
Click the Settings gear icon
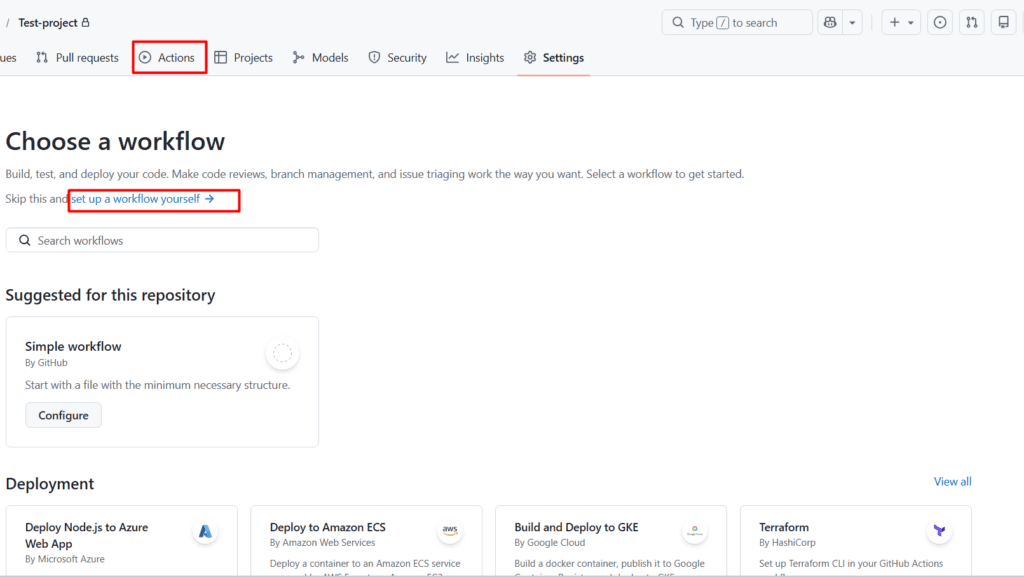point(530,57)
